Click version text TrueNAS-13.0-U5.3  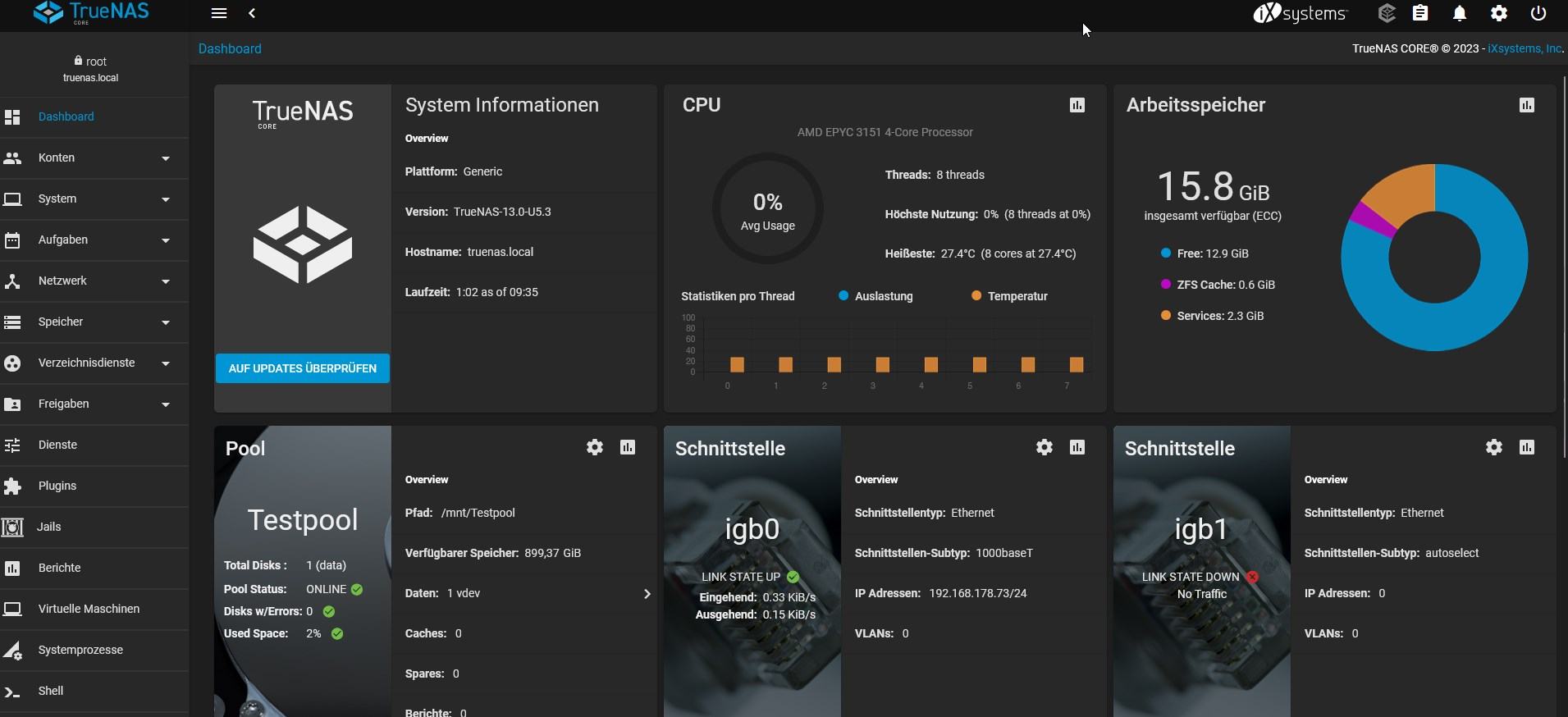click(x=502, y=212)
